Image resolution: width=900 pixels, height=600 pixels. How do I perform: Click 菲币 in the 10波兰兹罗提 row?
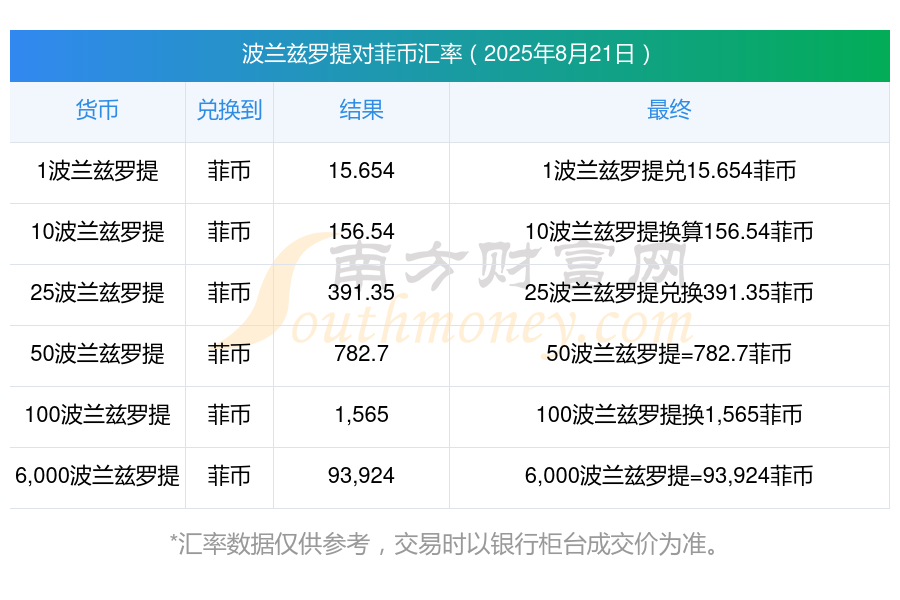(229, 232)
